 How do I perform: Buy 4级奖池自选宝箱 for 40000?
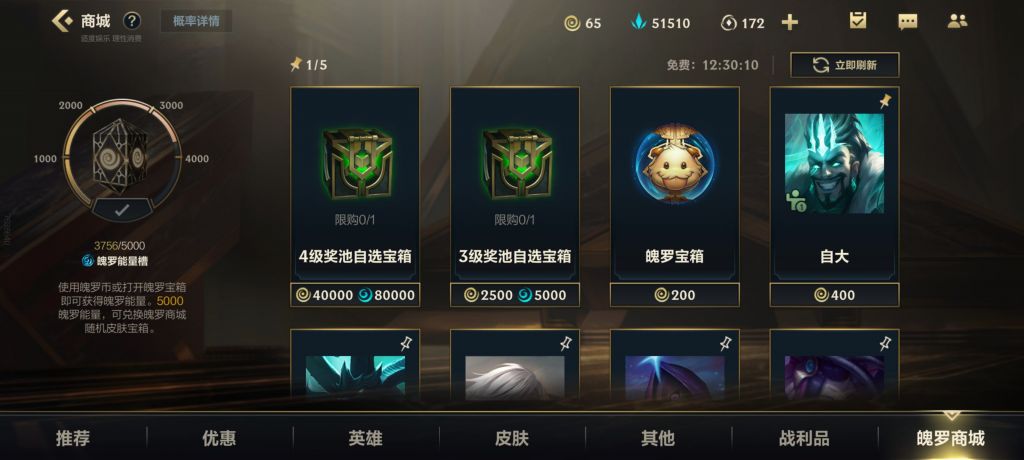355,295
